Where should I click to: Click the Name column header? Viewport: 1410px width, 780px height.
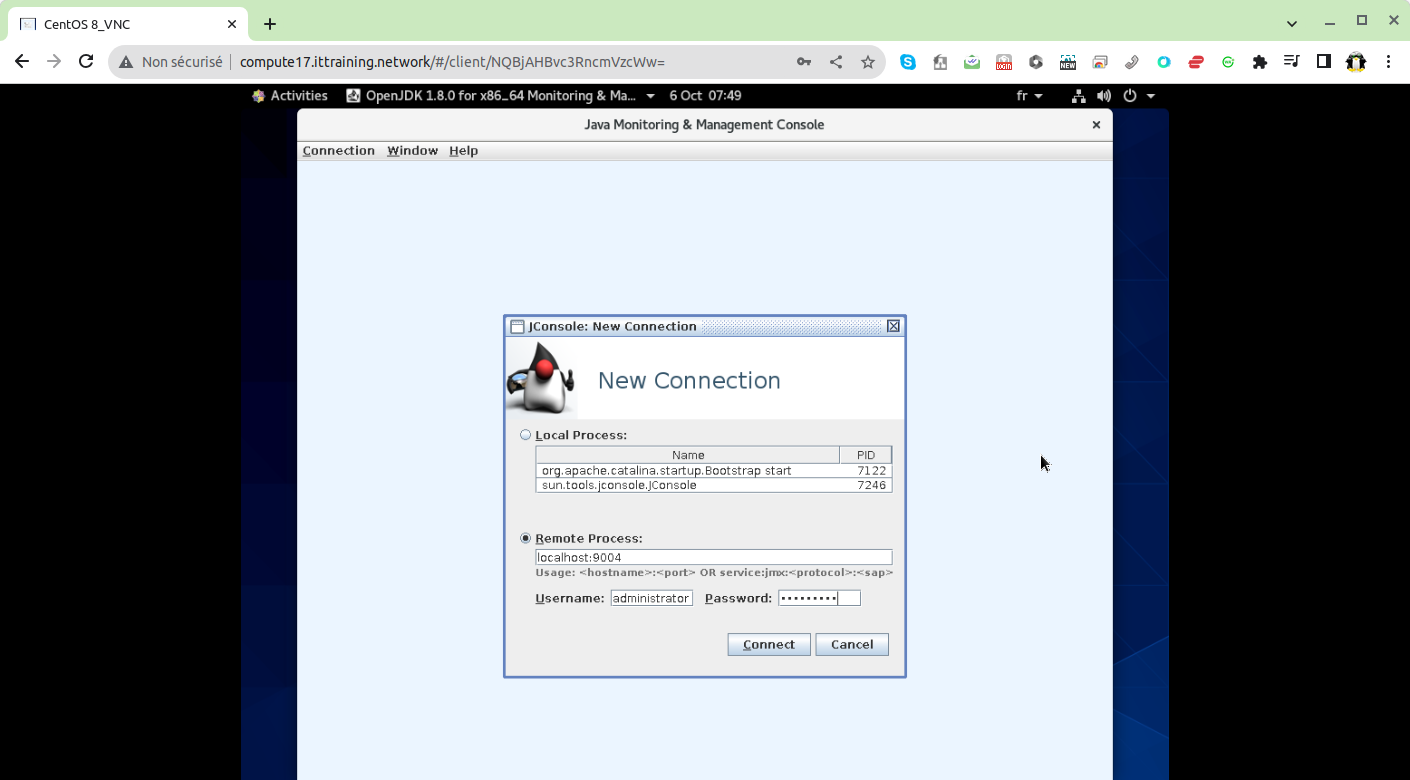[x=688, y=455]
